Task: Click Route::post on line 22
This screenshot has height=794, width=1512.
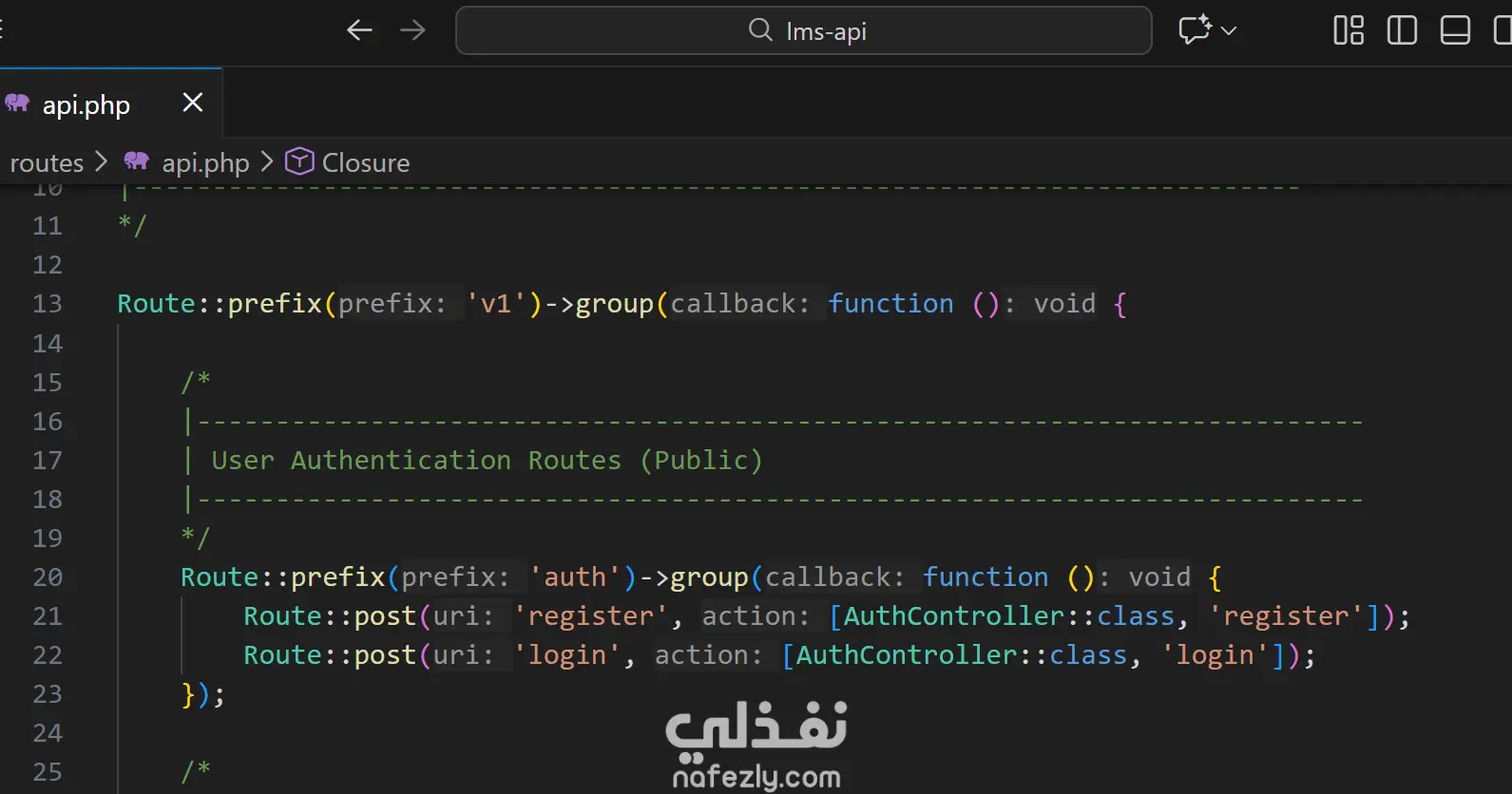Action: tap(330, 655)
